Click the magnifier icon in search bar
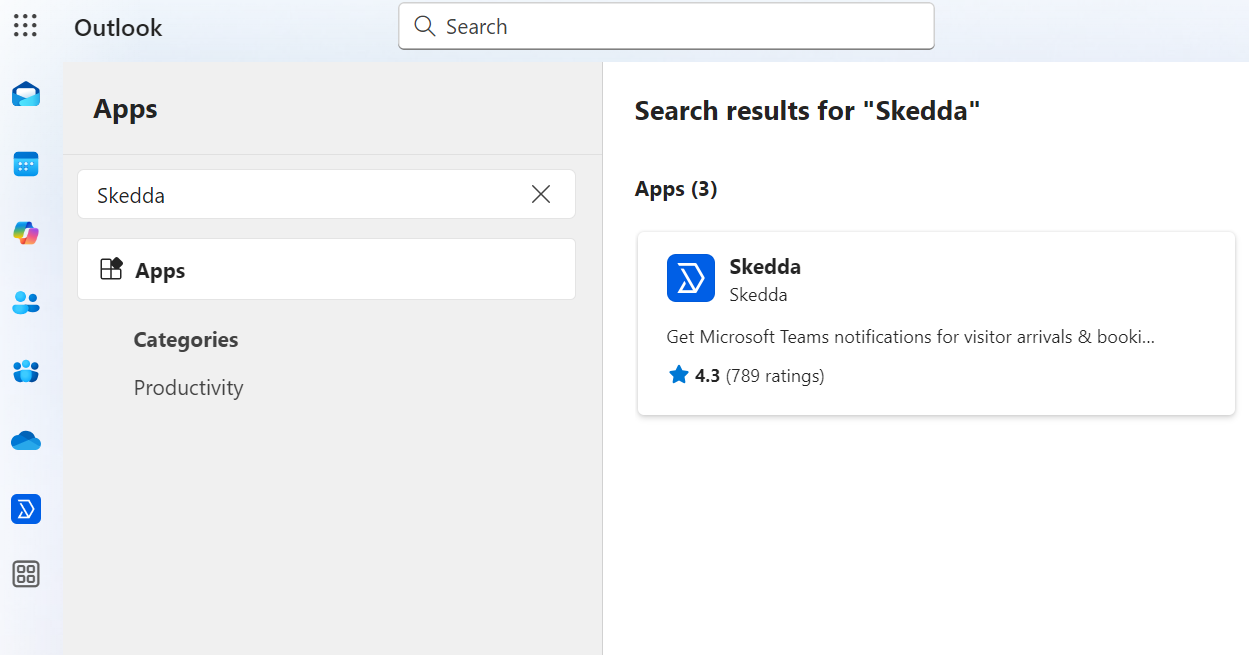This screenshot has height=655, width=1249. [425, 27]
